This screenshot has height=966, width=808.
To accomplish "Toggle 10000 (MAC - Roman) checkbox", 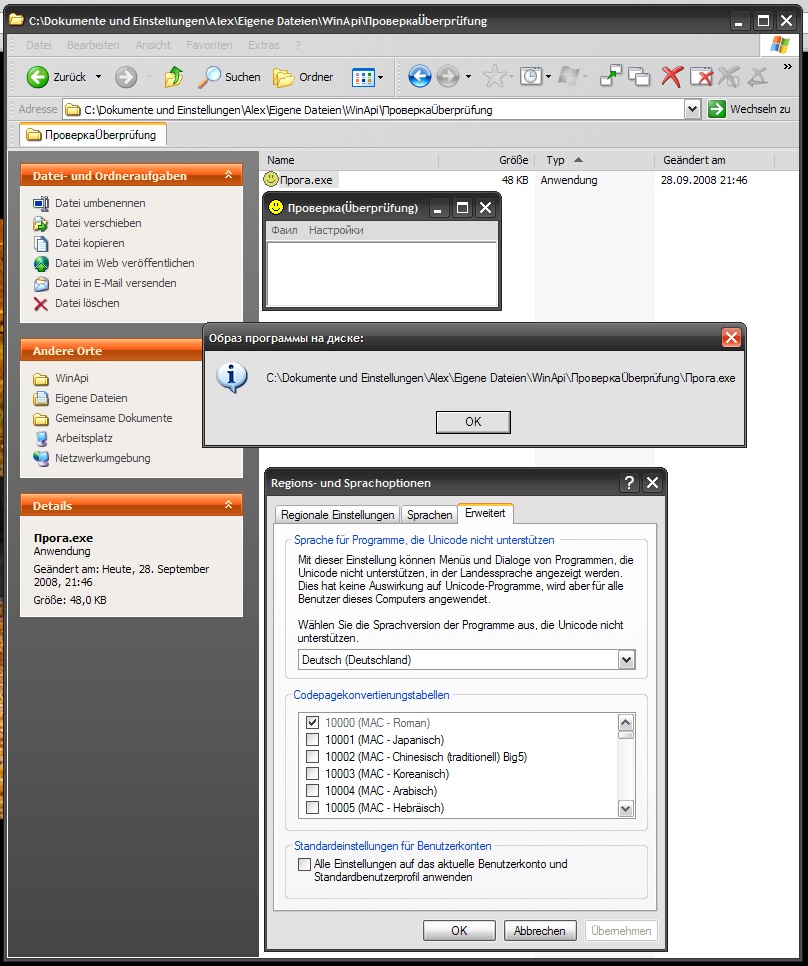I will 312,723.
